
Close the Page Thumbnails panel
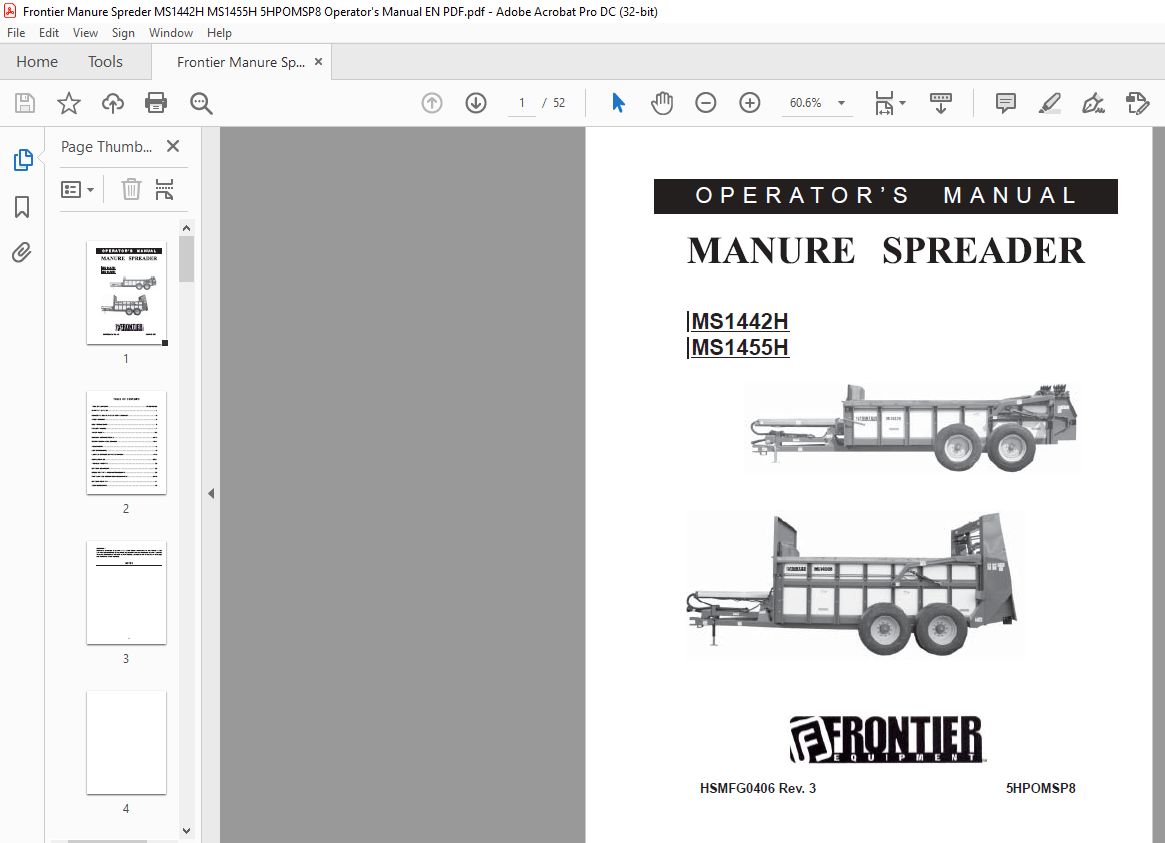(173, 146)
